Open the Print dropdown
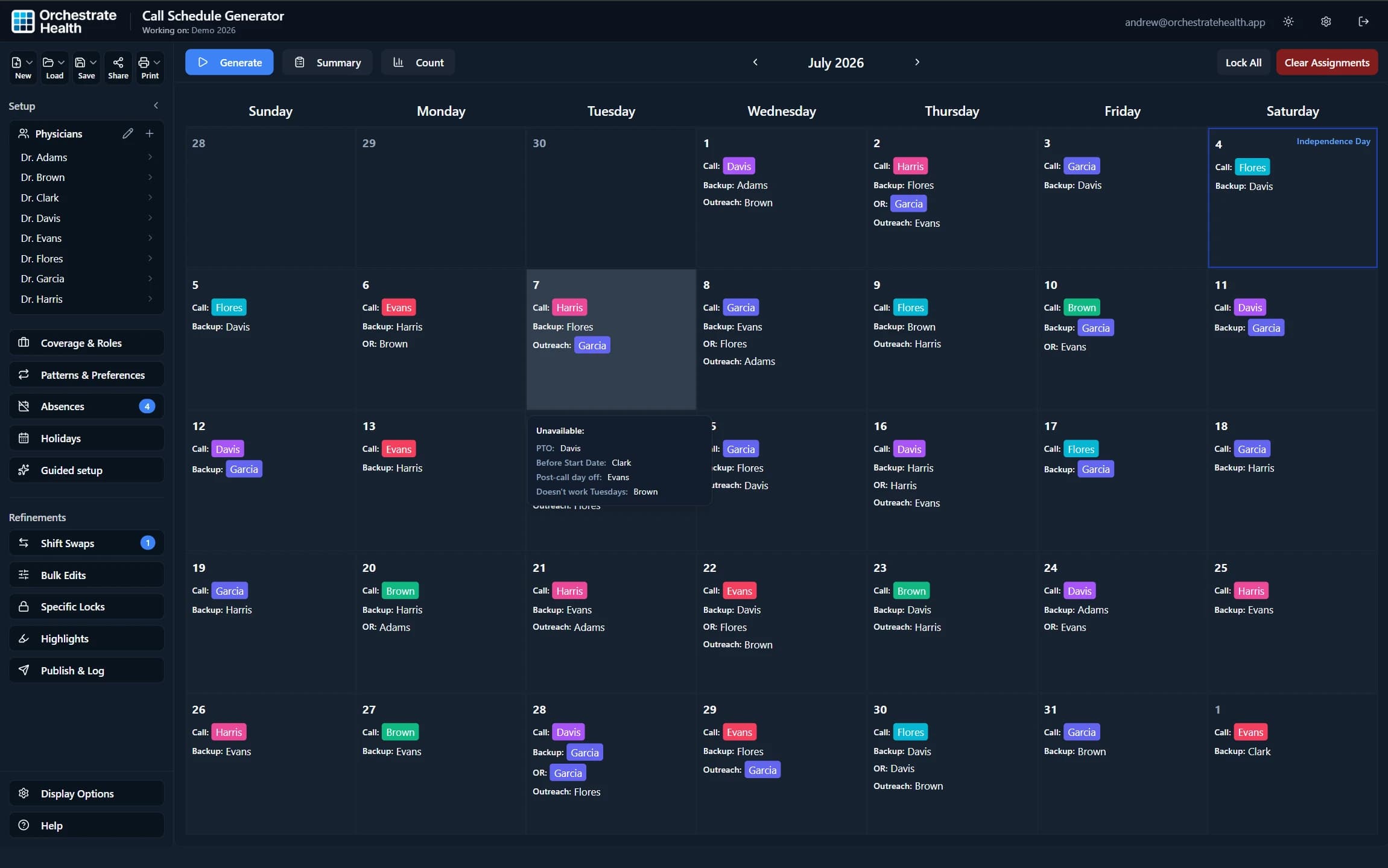This screenshot has width=1388, height=868. (150, 68)
